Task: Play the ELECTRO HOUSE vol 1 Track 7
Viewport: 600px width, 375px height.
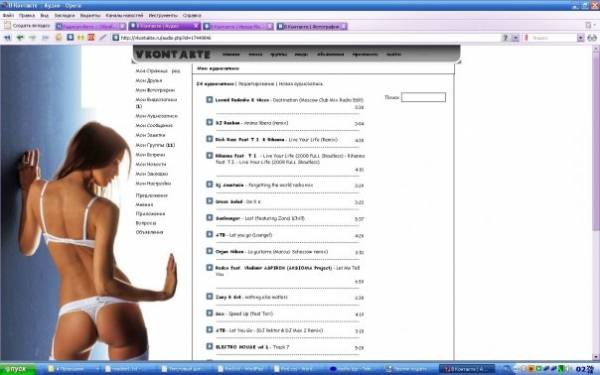Action: pyautogui.click(x=209, y=346)
